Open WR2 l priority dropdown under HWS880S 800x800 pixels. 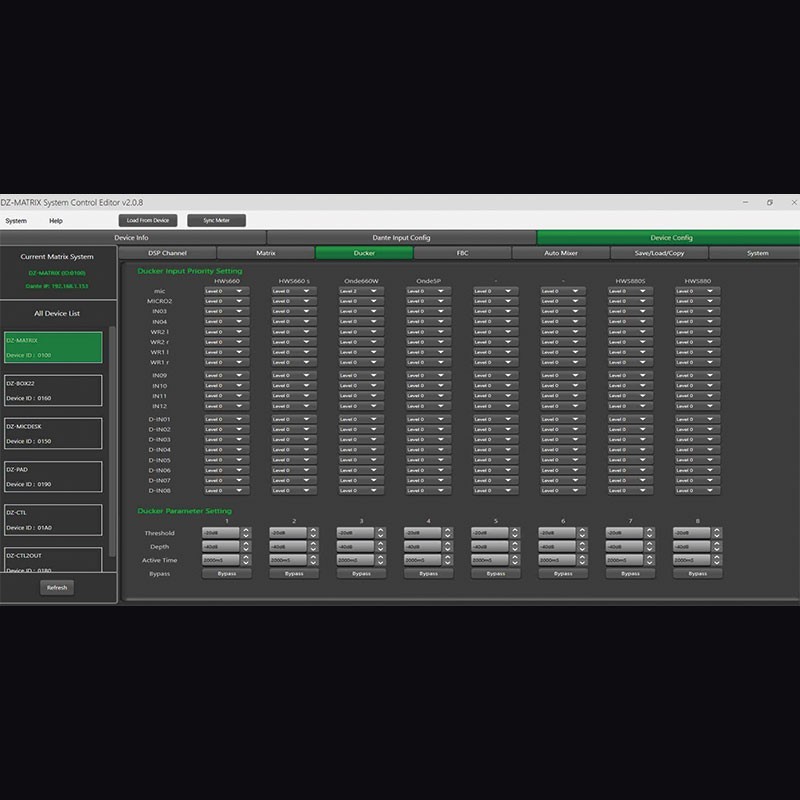[x=630, y=332]
